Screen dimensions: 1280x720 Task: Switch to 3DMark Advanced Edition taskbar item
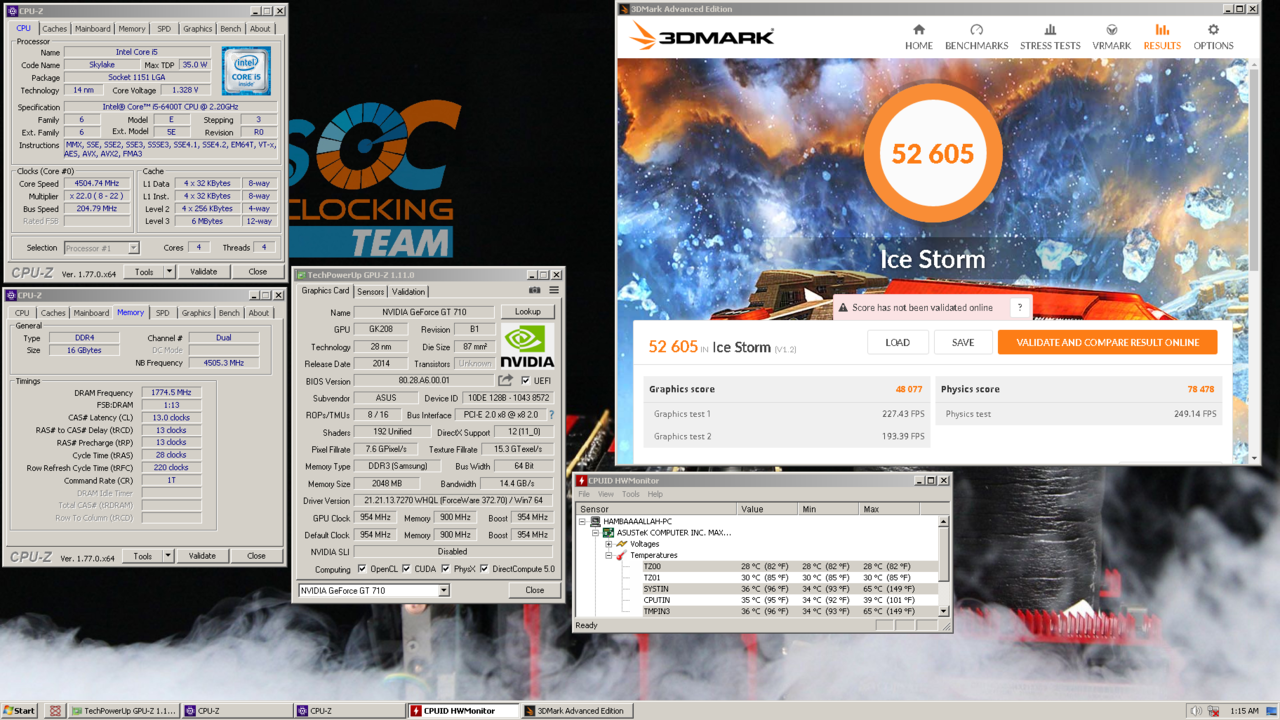[574, 711]
